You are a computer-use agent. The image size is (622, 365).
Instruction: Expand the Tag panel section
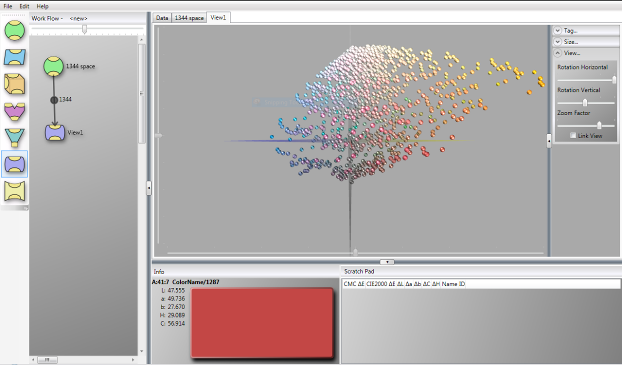pyautogui.click(x=558, y=31)
